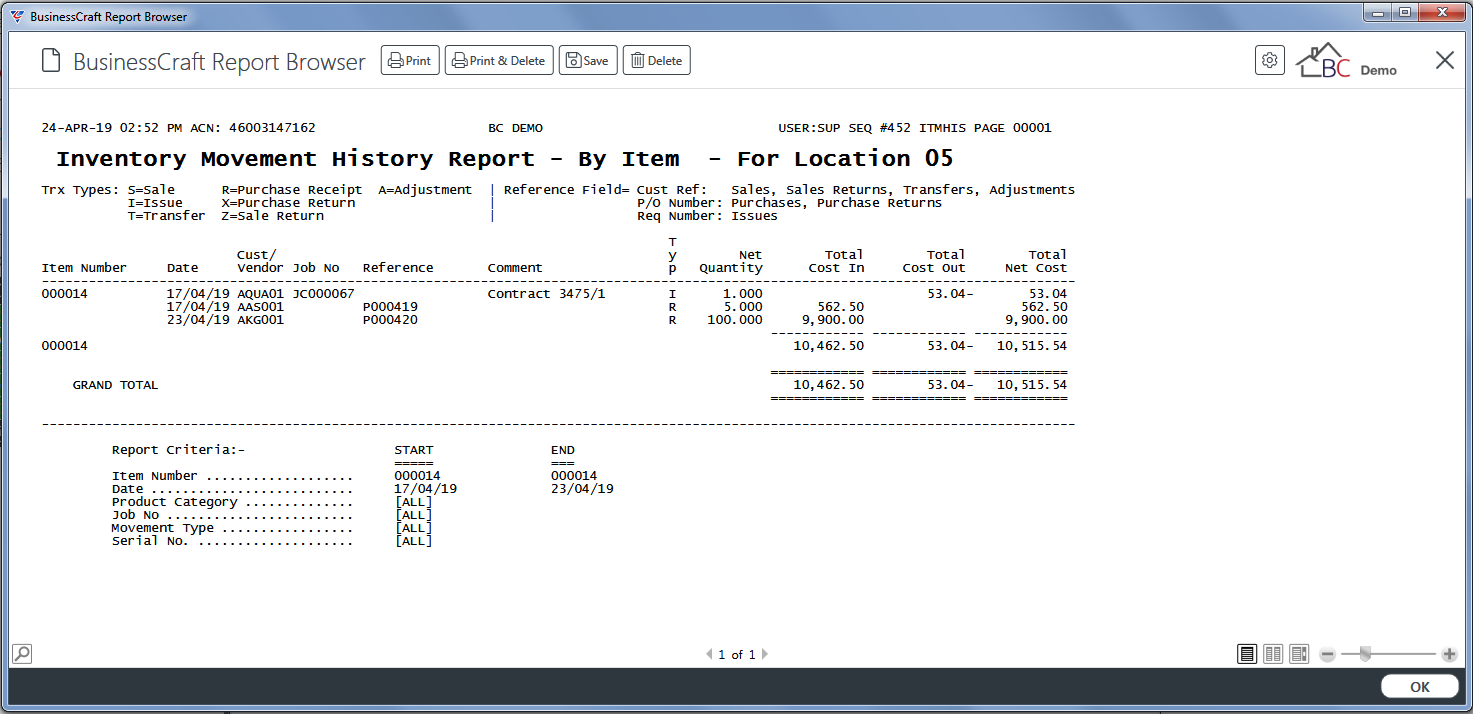Click 'Total Cost Out' column header
The image size is (1473, 714).
click(934, 261)
